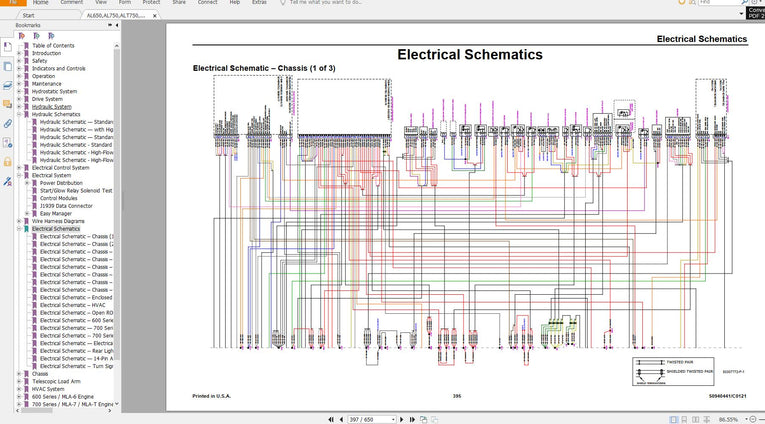Viewport: 765px width, 424px height.
Task: Expand the Hydrostatic System bookmark
Action: pyautogui.click(x=19, y=91)
